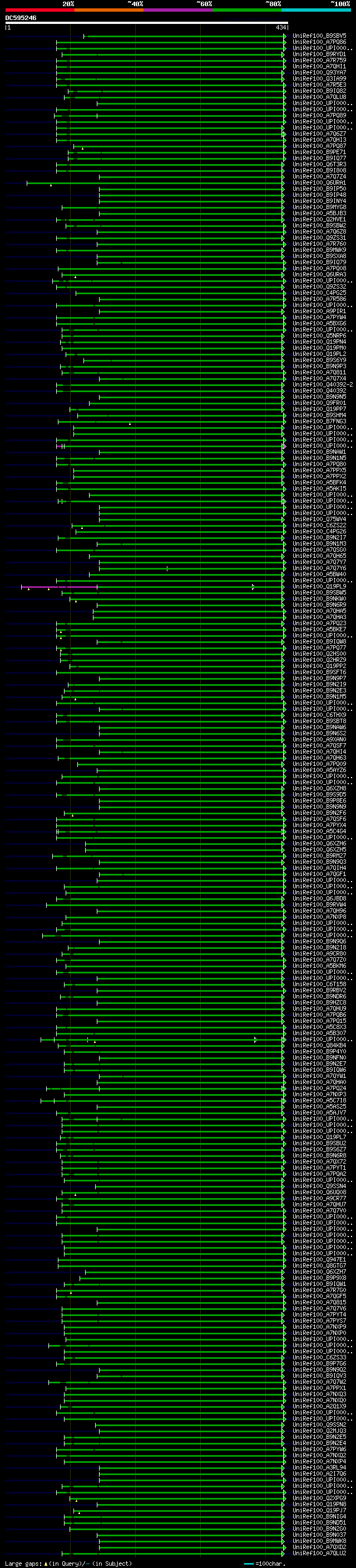This screenshot has width=356, height=1568.
Task: Open hit UniRef100_B9RYD1
Action: point(319,54)
